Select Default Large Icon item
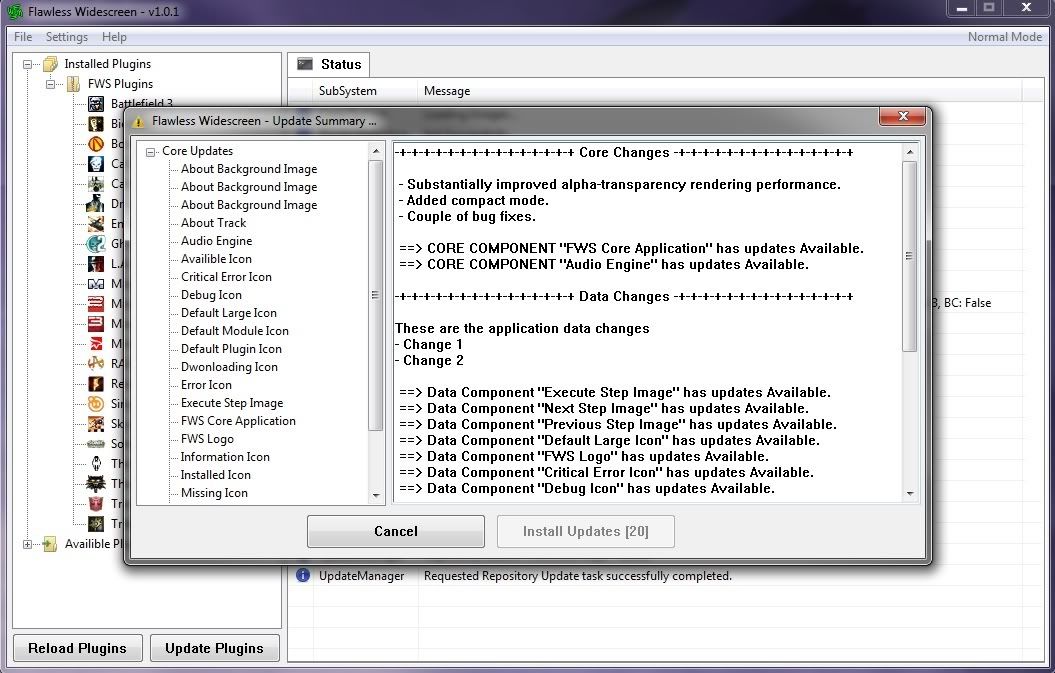 point(229,313)
